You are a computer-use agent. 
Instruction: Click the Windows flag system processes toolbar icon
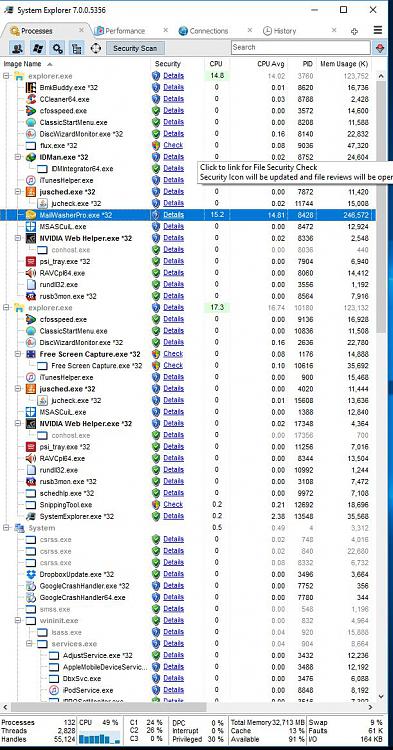38,48
